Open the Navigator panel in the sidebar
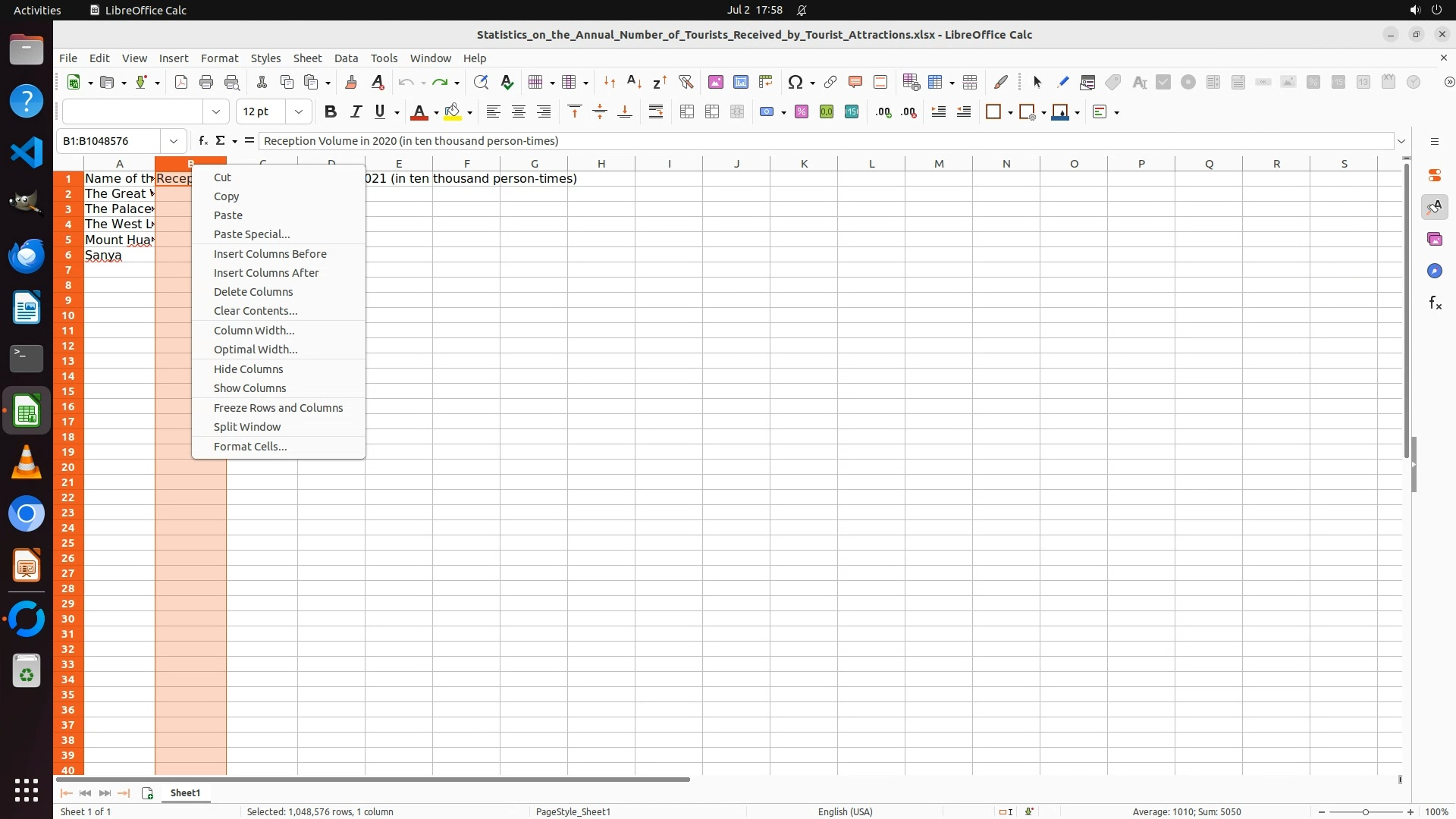 (1434, 271)
